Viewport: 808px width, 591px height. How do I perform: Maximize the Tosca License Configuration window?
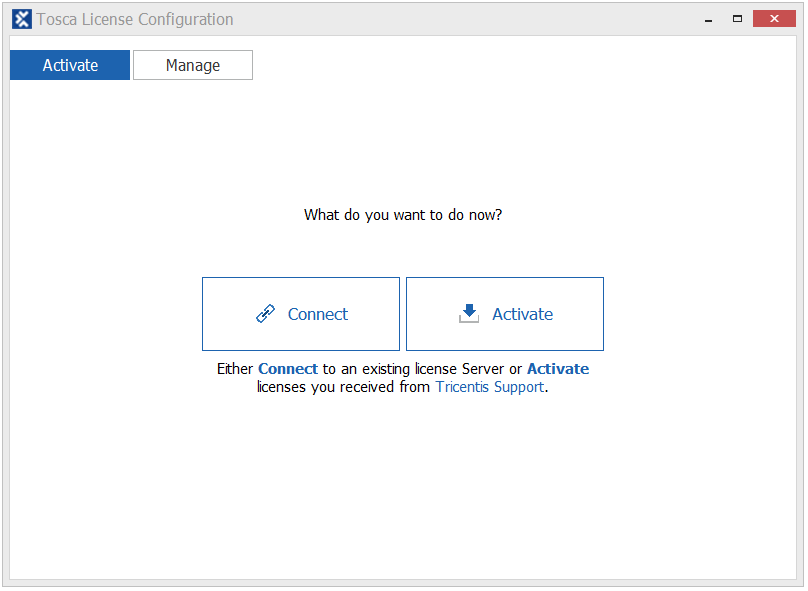(737, 19)
